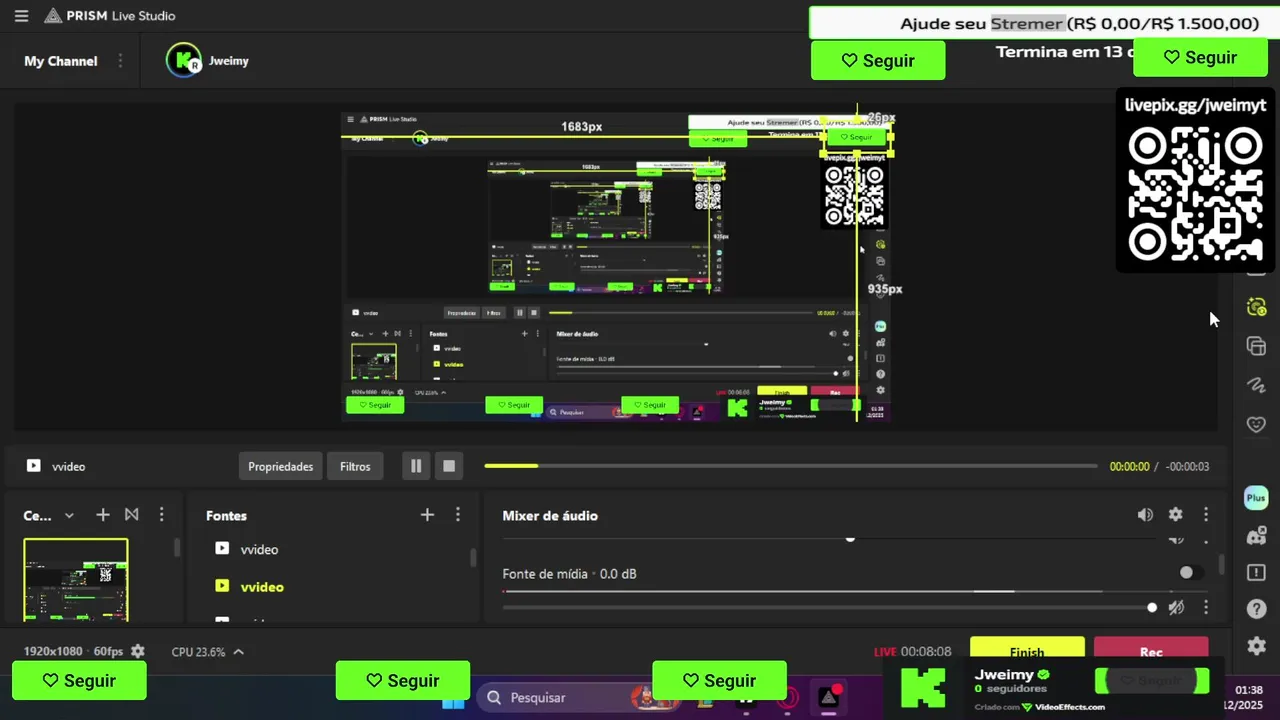Open the help question mark icon

click(x=1257, y=609)
